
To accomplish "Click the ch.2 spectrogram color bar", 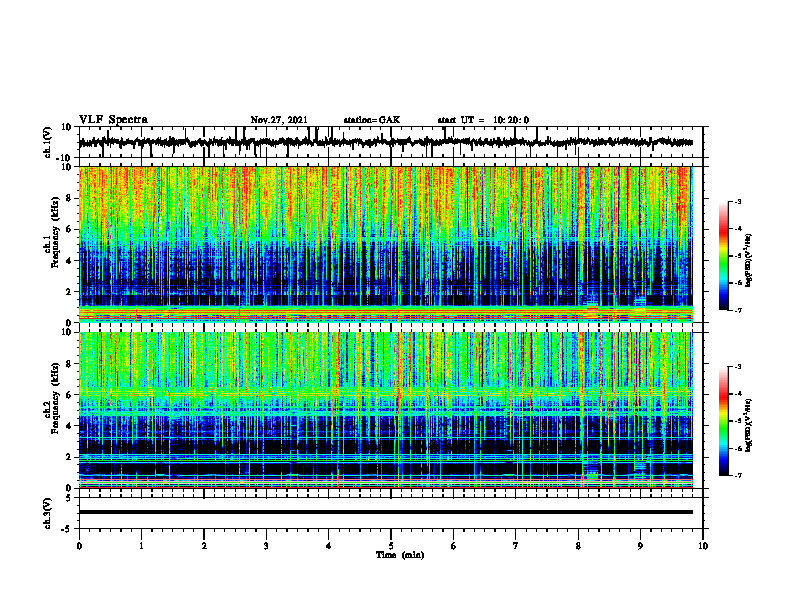I will tap(723, 421).
